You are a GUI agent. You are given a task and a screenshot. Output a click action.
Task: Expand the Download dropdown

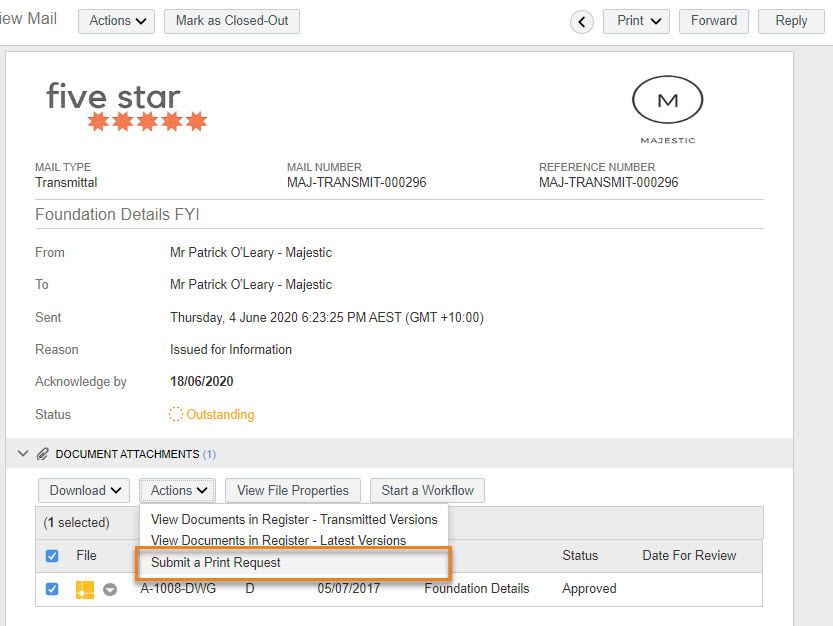[84, 490]
